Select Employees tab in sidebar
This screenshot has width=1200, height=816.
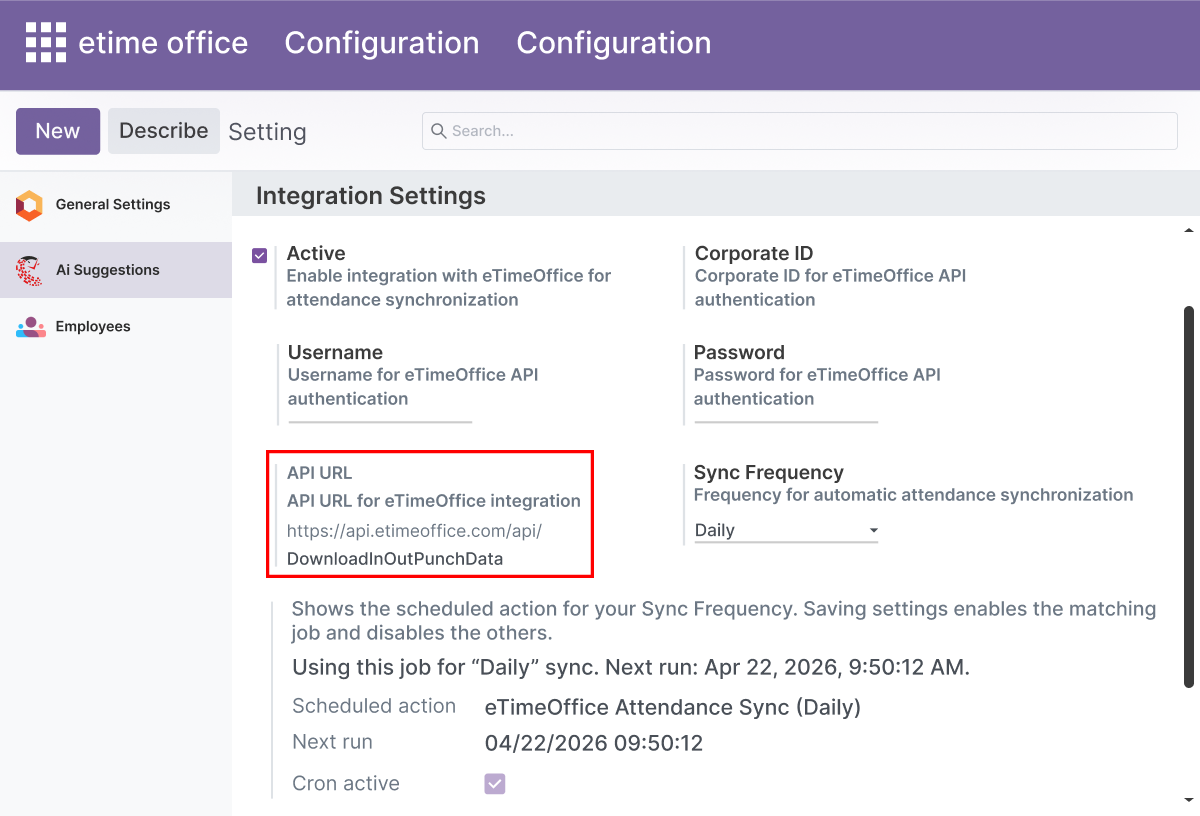click(x=116, y=327)
